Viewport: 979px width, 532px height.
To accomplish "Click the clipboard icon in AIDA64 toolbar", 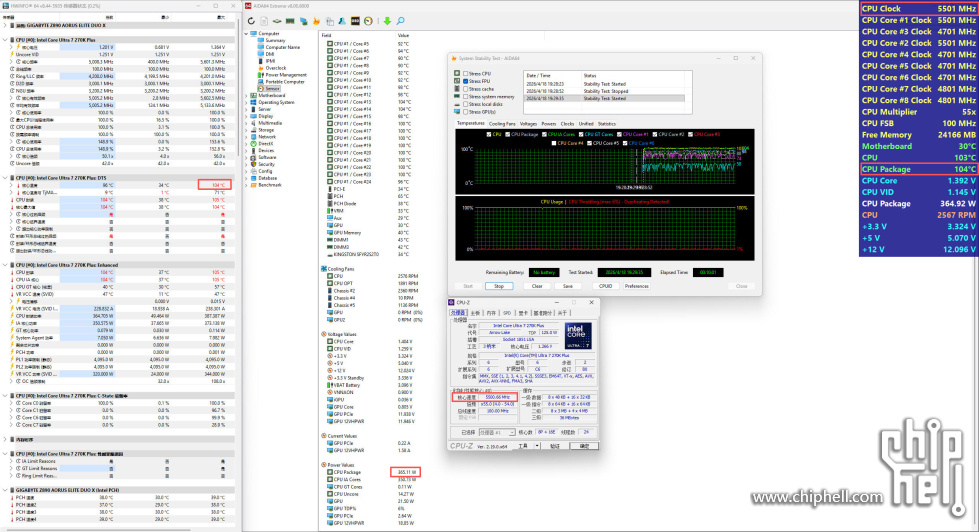I will 330,21.
